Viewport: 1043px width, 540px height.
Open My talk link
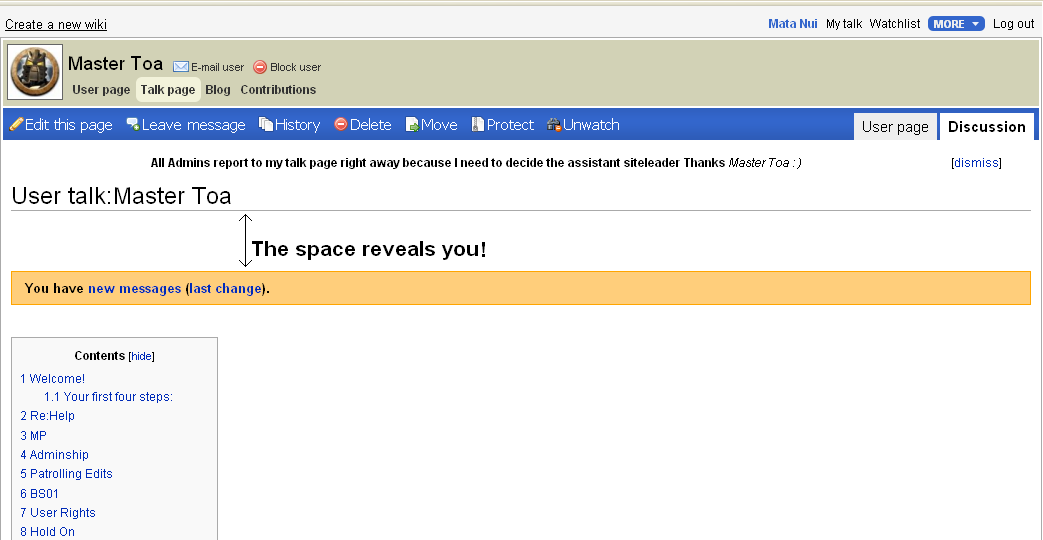click(843, 24)
